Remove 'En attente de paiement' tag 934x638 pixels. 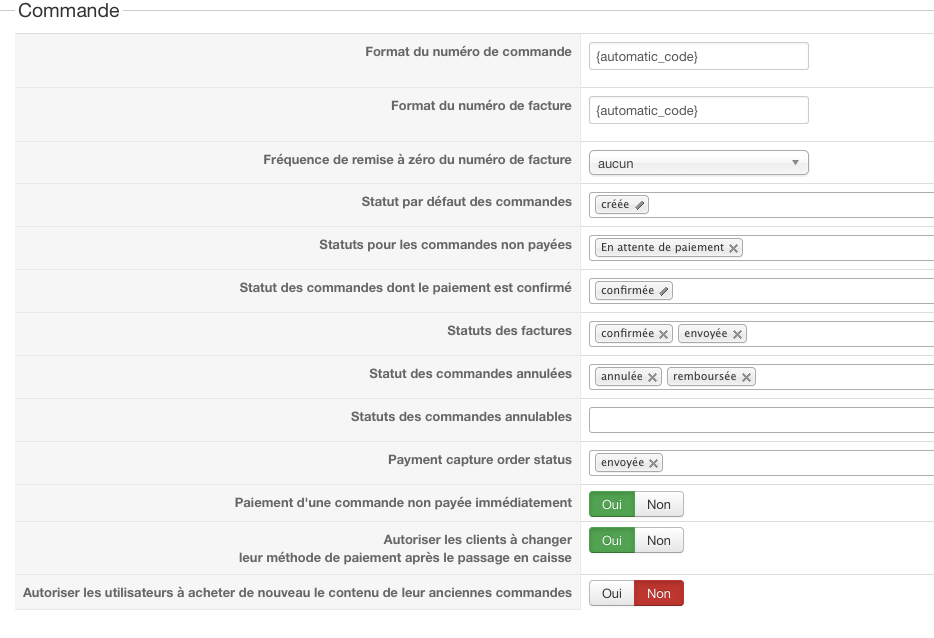[734, 248]
